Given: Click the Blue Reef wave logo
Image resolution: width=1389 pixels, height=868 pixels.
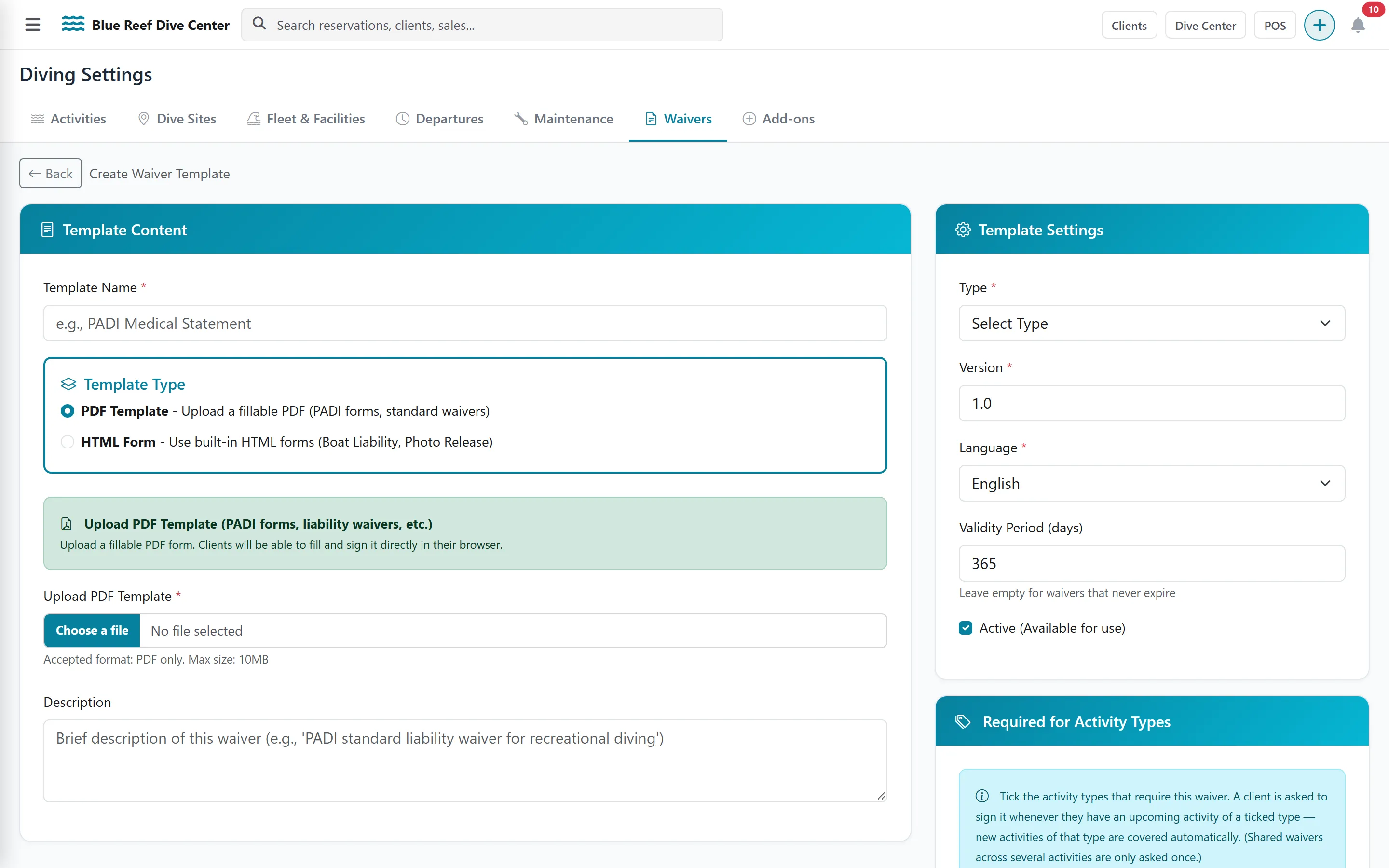Looking at the screenshot, I should pyautogui.click(x=73, y=24).
